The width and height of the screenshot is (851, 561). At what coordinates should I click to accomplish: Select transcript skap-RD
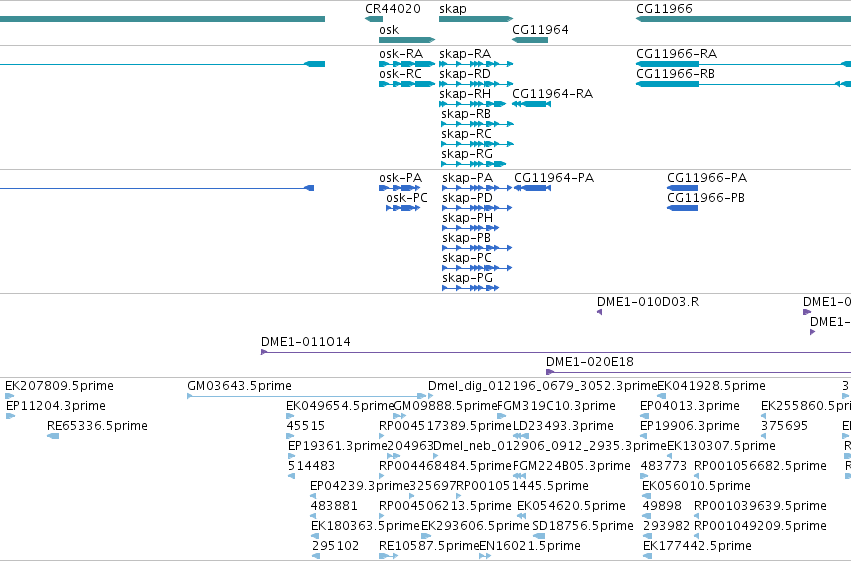(476, 84)
